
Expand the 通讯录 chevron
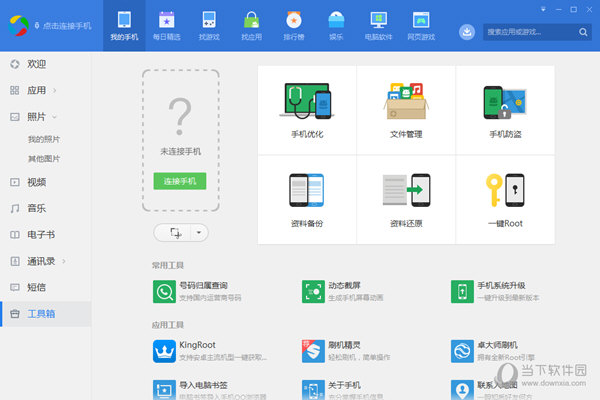coord(64,261)
